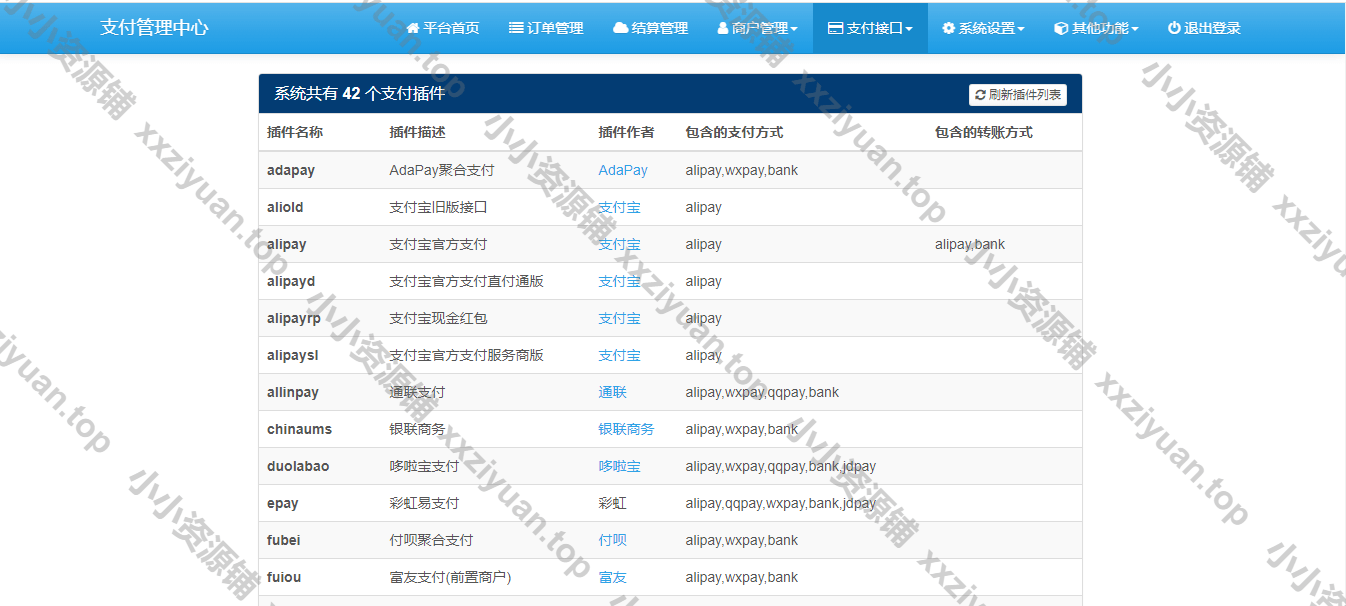This screenshot has height=606, width=1346.
Task: Go to 结算管理 in navigation bar
Action: tap(659, 28)
